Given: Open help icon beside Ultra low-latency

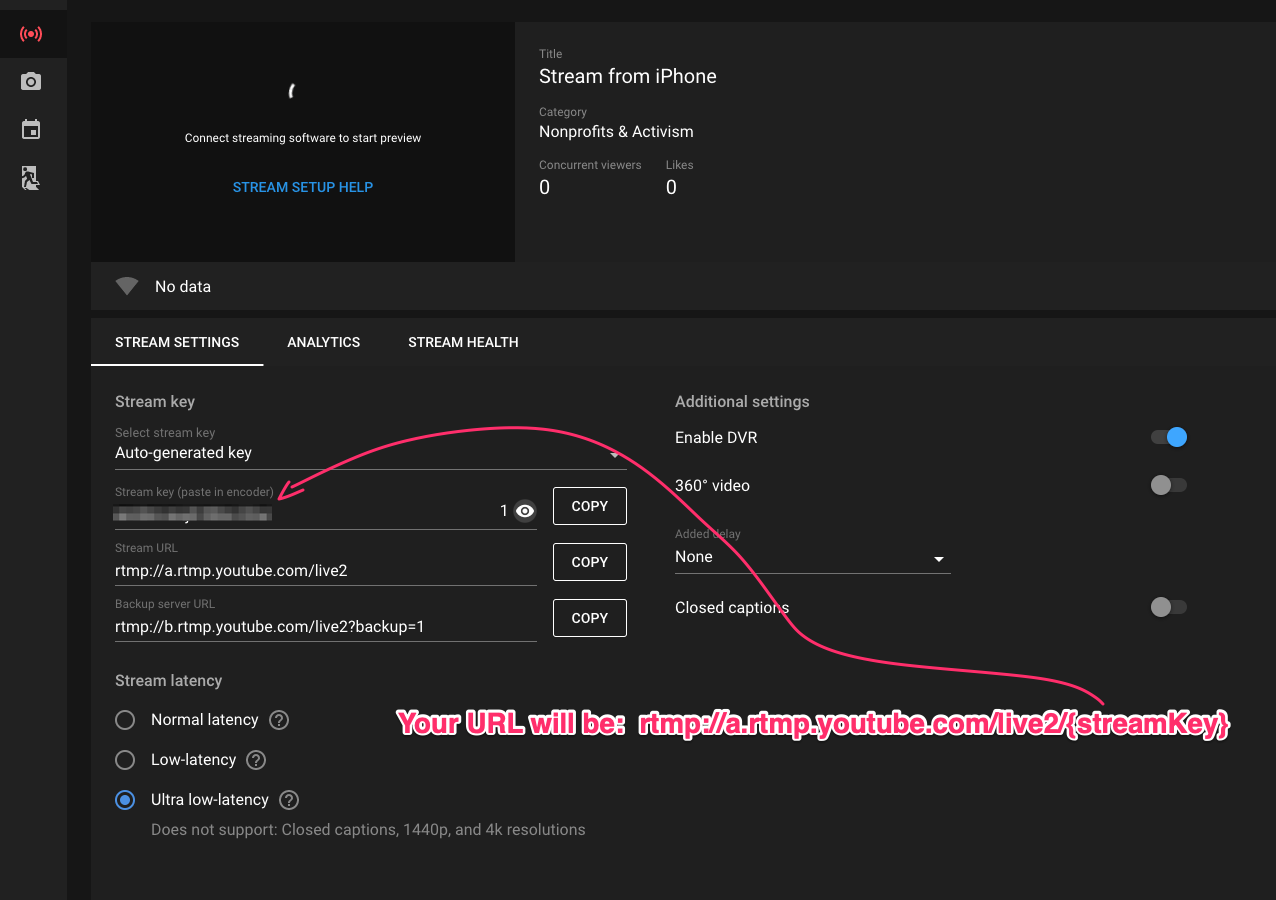Looking at the screenshot, I should click(289, 800).
